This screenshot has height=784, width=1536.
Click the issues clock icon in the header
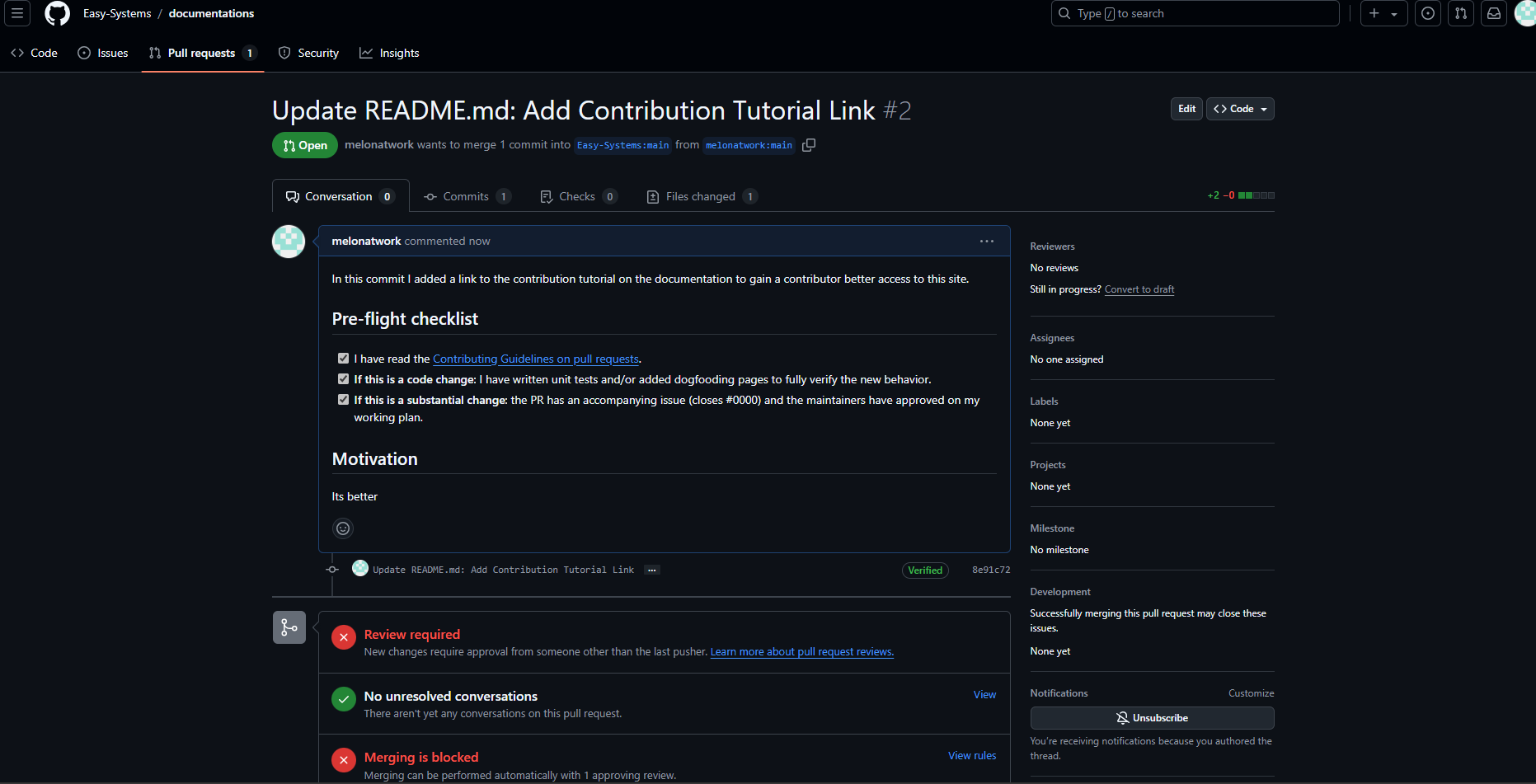(1428, 13)
